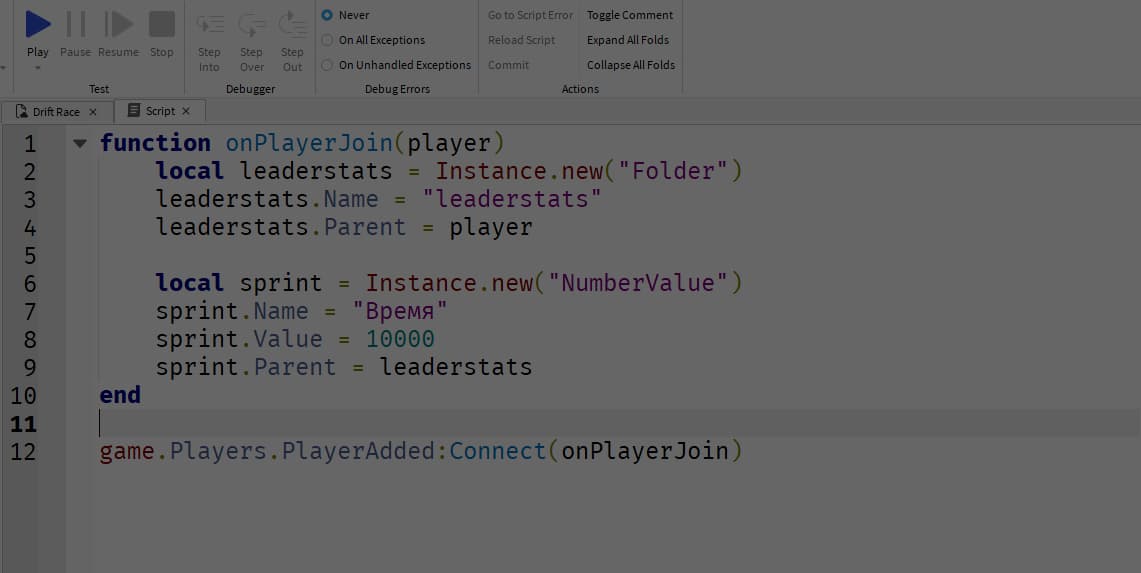Screen dimensions: 1141x573
Task: Place cursor on line 12 code
Action: [420, 452]
